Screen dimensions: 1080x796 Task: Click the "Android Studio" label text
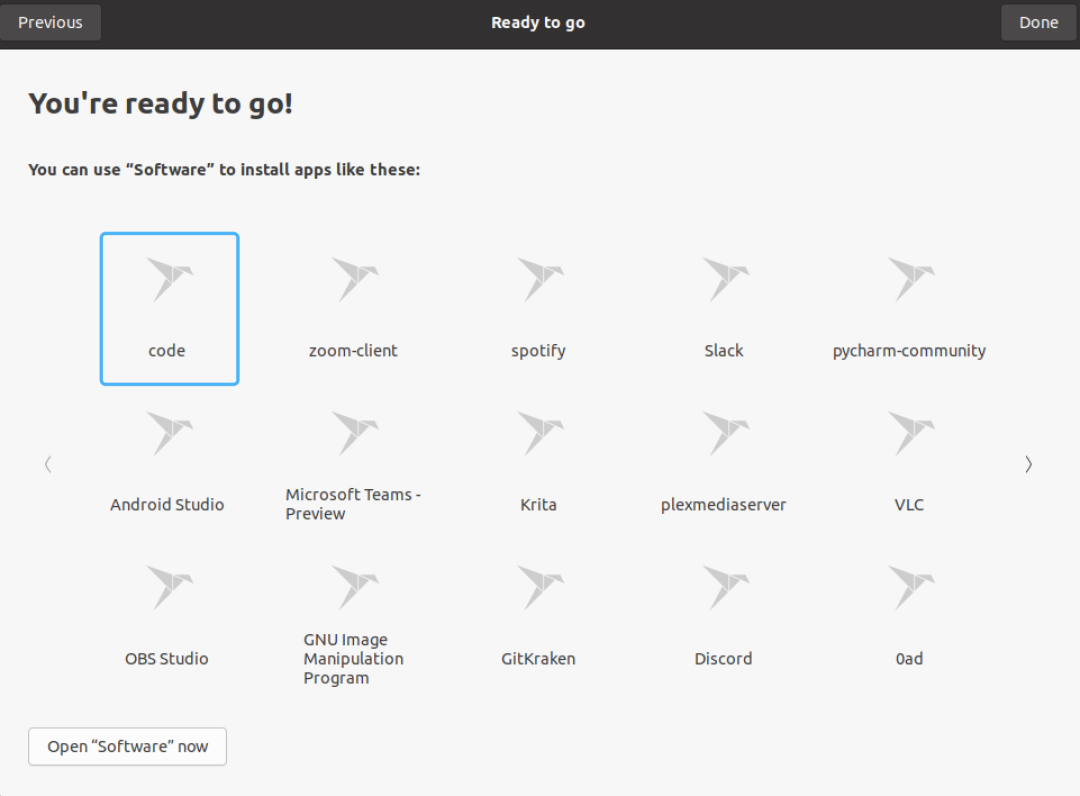tap(167, 505)
